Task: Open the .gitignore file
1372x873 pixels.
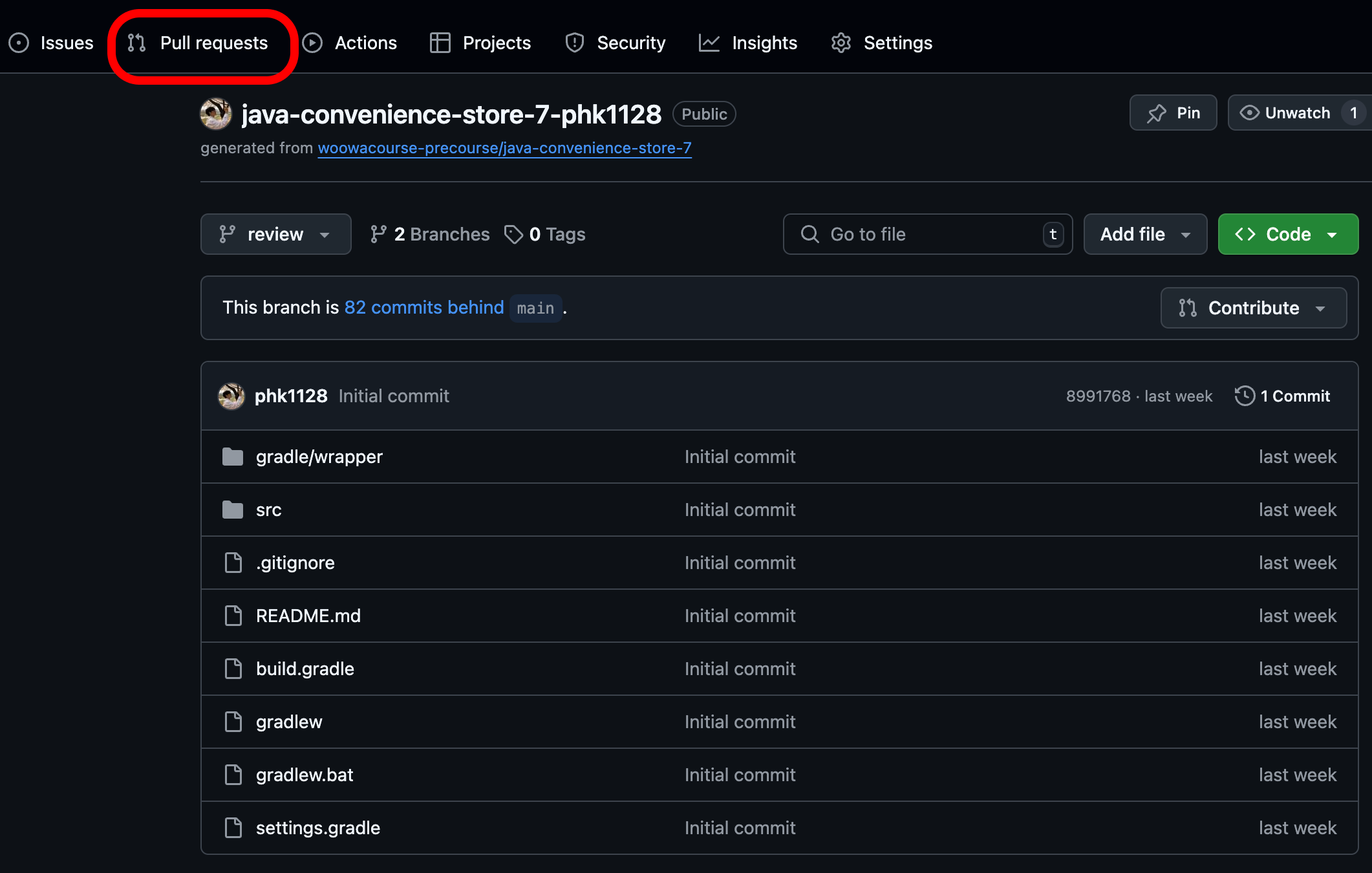Action: pyautogui.click(x=295, y=563)
